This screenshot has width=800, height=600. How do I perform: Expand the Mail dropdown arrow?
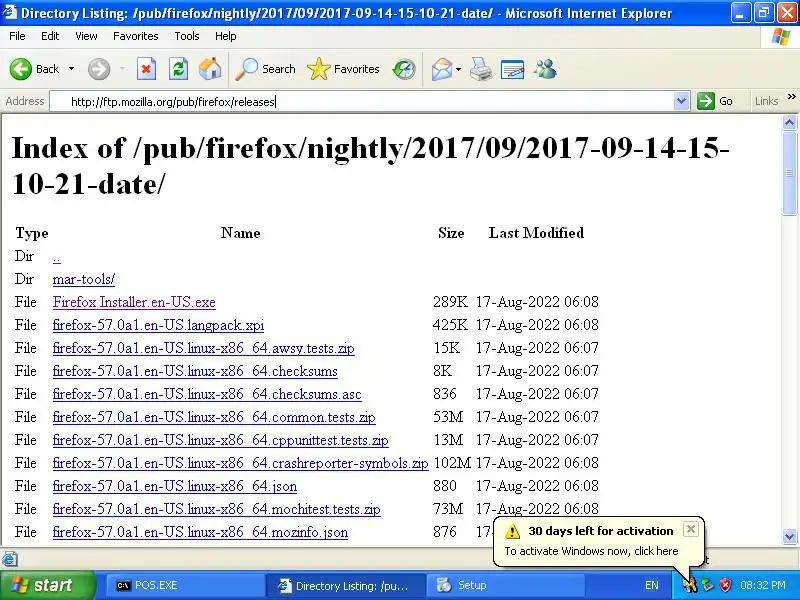point(458,69)
